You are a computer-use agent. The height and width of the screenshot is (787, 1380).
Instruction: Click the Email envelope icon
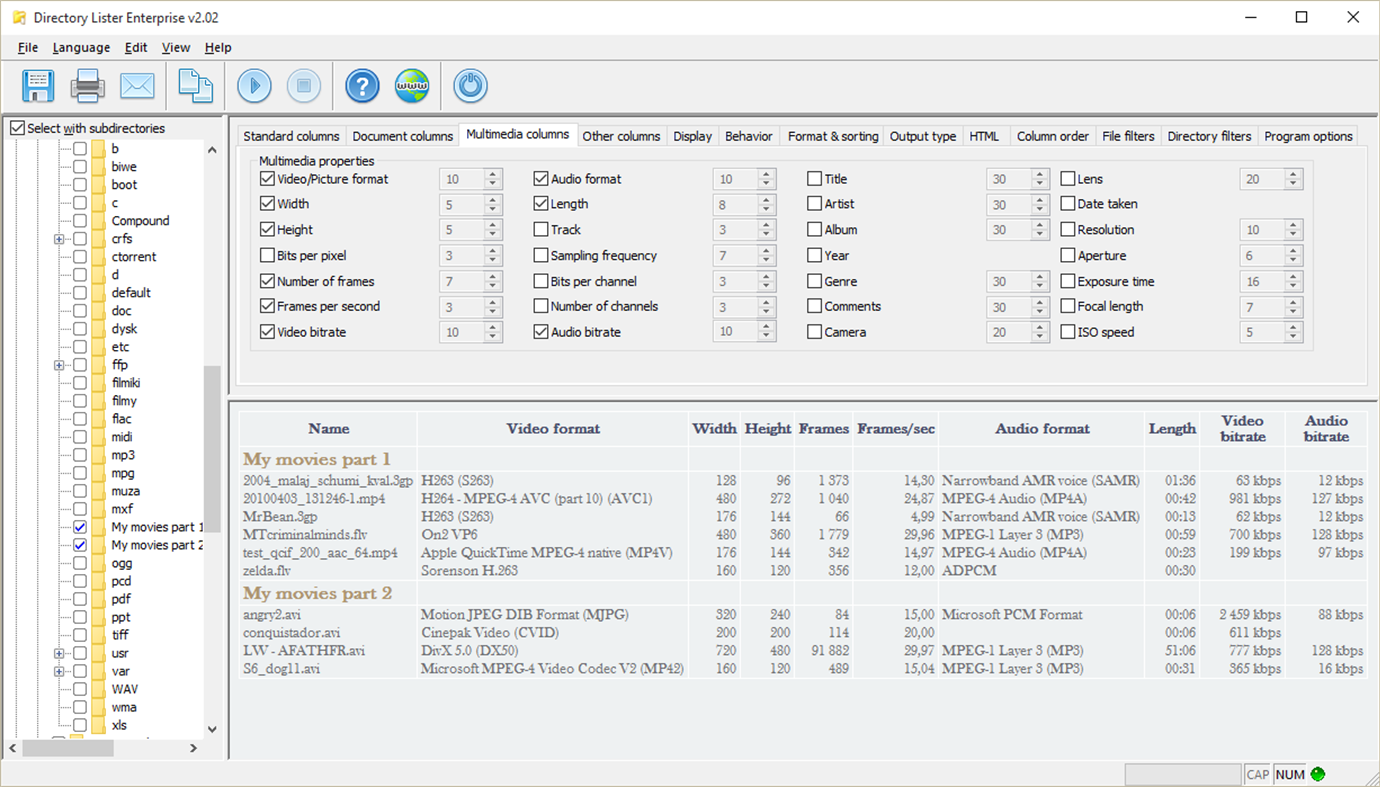coord(137,86)
